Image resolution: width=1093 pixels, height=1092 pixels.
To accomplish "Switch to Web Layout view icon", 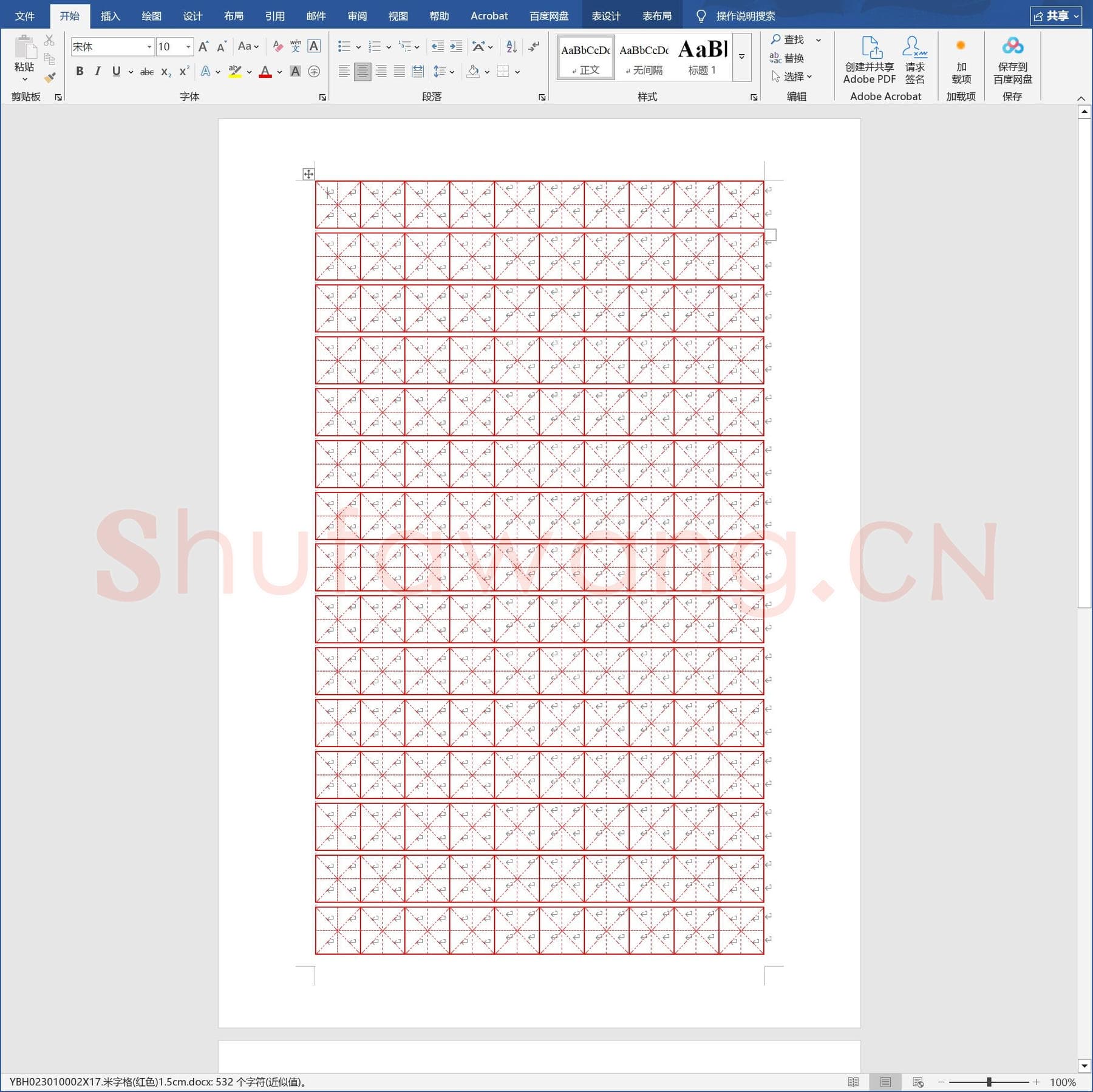I will coord(918,1082).
